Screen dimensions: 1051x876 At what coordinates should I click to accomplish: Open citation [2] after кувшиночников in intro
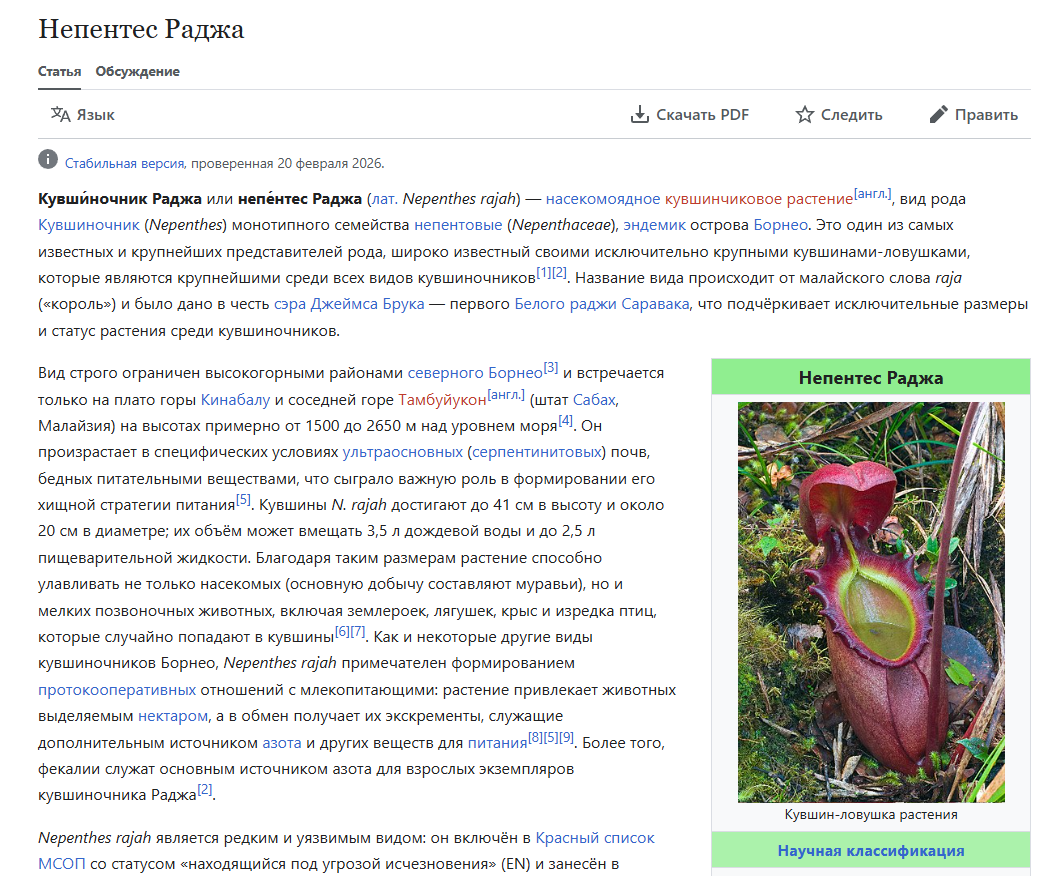[x=559, y=273]
